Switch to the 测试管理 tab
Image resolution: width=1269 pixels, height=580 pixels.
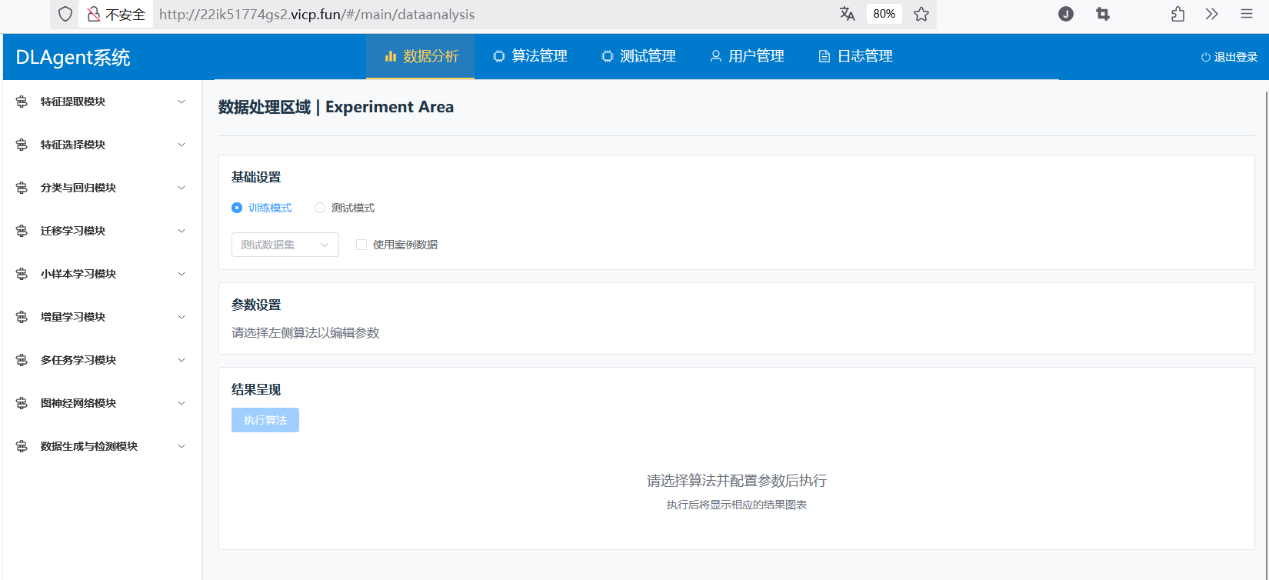pos(639,56)
